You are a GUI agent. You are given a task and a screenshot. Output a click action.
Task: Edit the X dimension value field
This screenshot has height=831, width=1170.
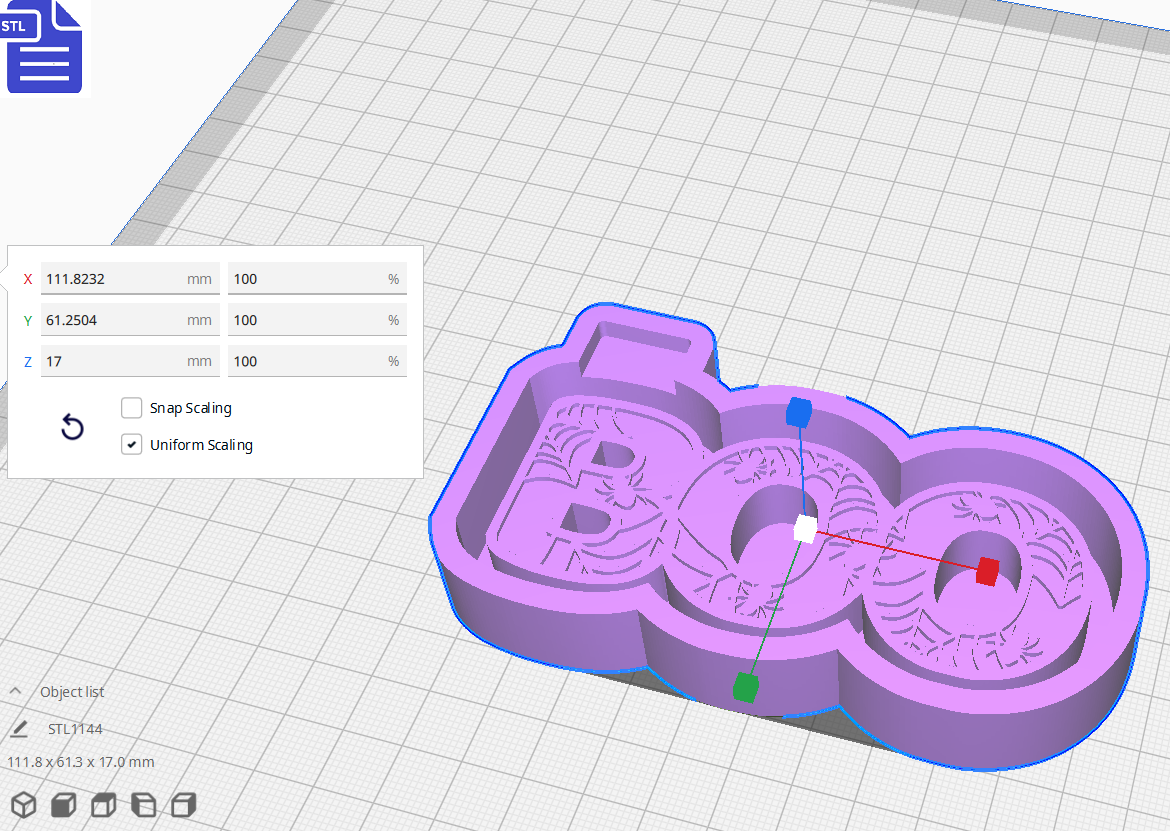[130, 278]
